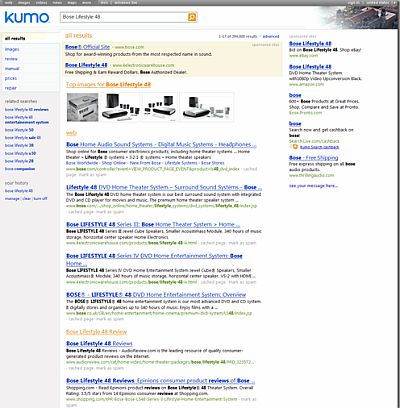This screenshot has height=408, width=400.
Task: Click 'see your message here...' link
Action: coord(313,186)
